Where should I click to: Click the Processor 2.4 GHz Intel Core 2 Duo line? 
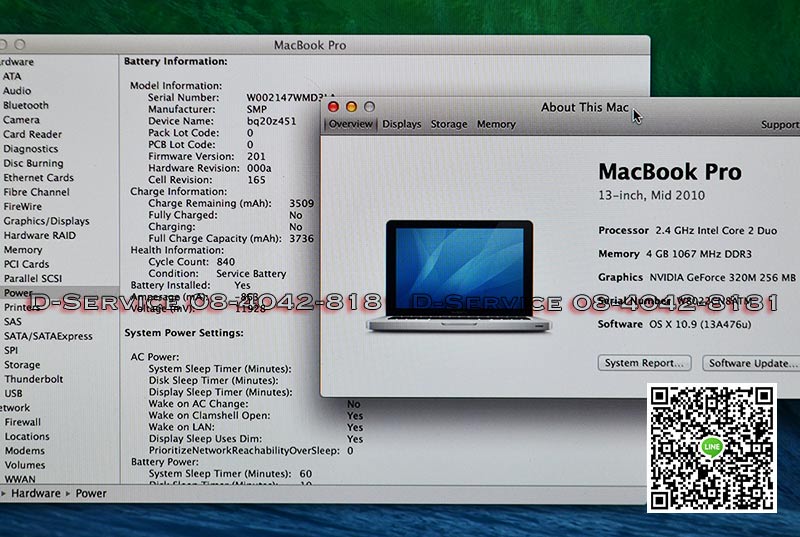point(687,231)
